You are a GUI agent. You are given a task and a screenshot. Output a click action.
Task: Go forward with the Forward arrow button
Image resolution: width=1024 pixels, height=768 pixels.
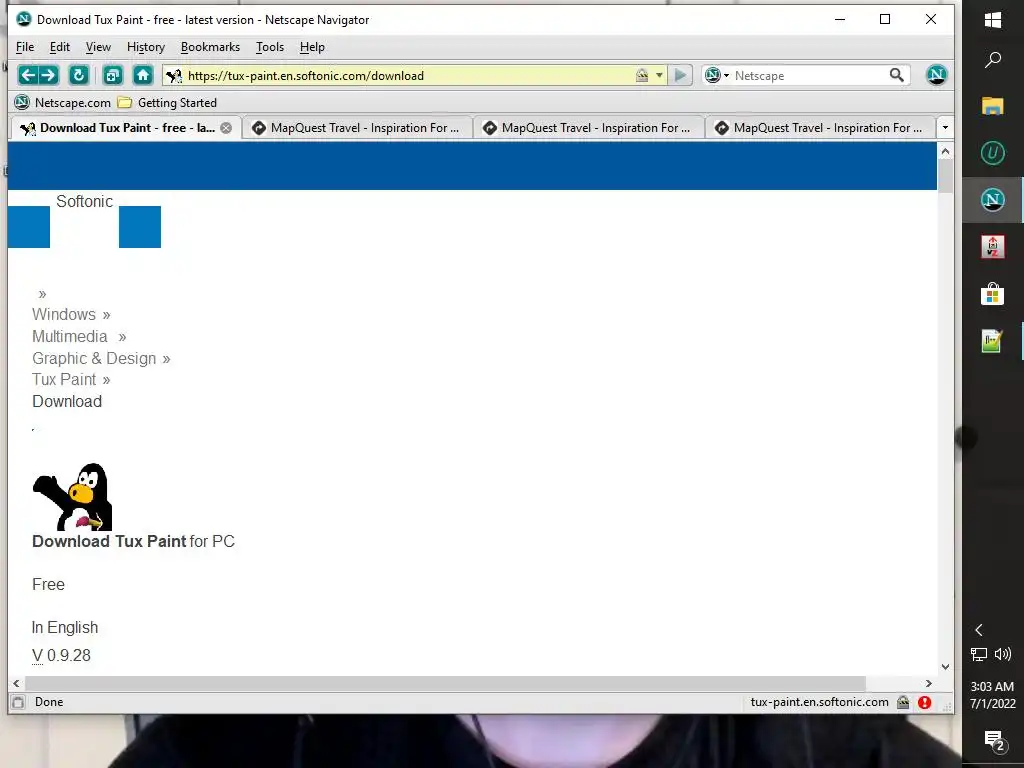[49, 75]
